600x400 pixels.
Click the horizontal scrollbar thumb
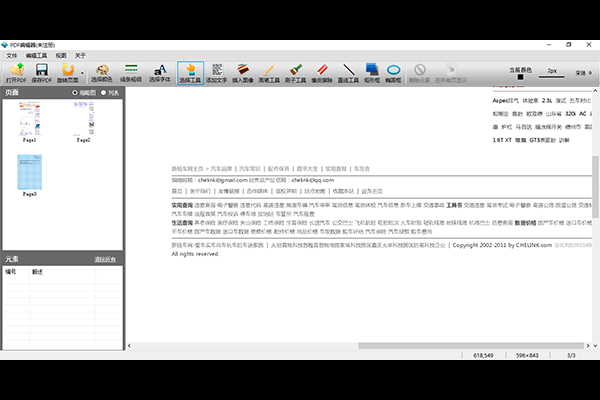coord(471,346)
